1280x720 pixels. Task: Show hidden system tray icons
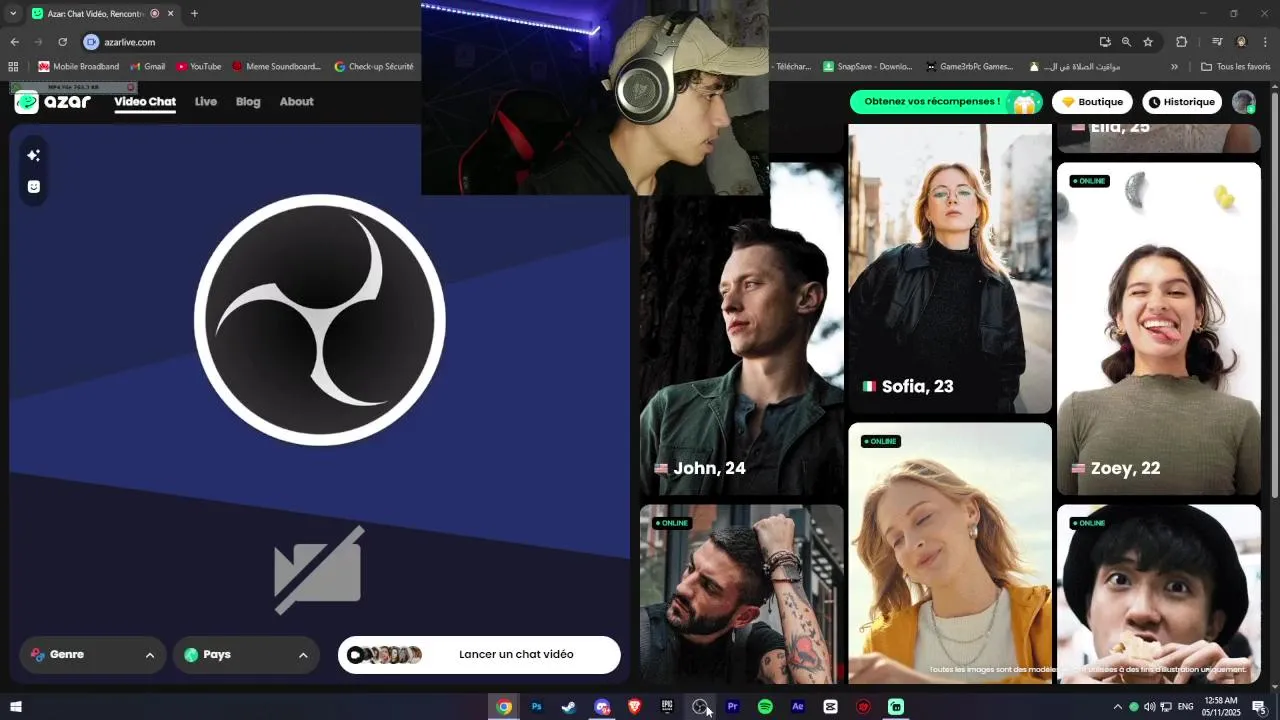[x=1117, y=707]
